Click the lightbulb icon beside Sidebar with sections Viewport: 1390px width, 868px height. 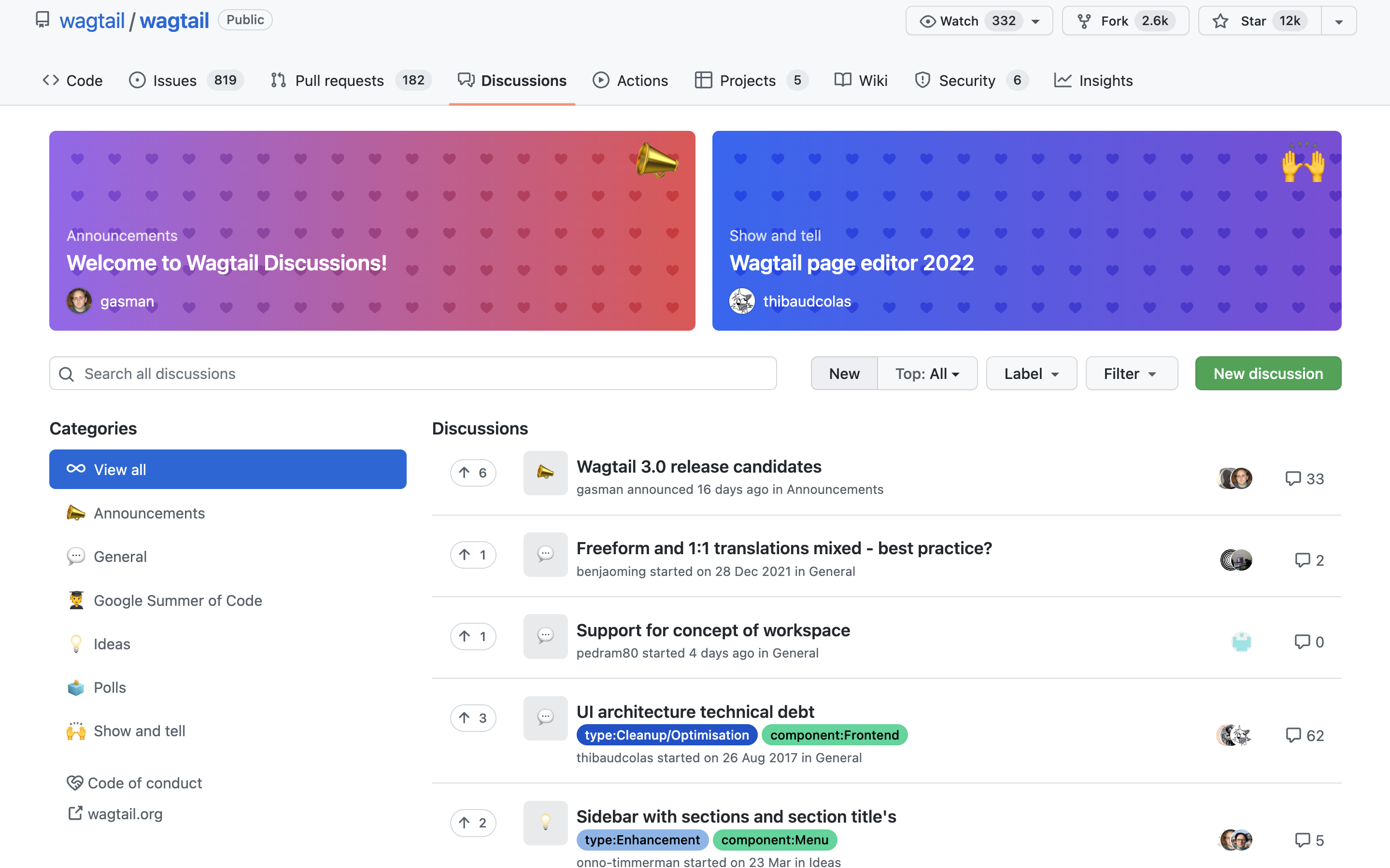click(x=545, y=822)
